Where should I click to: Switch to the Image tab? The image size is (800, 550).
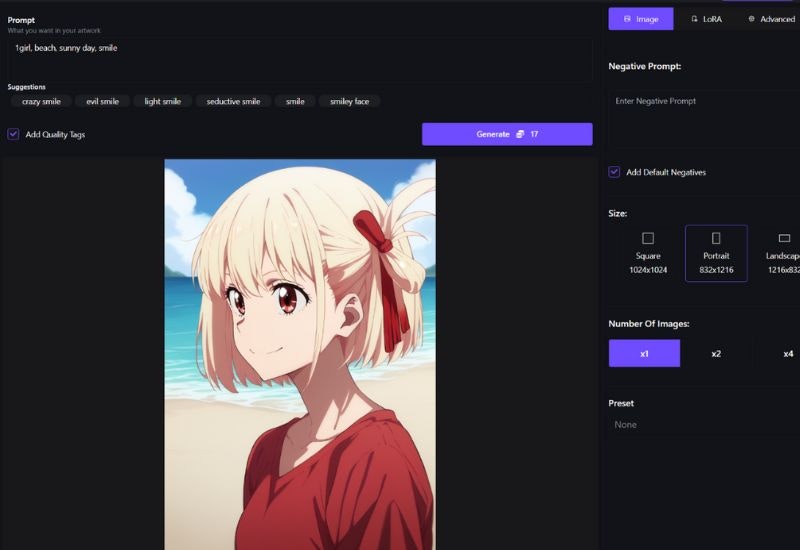pos(641,19)
